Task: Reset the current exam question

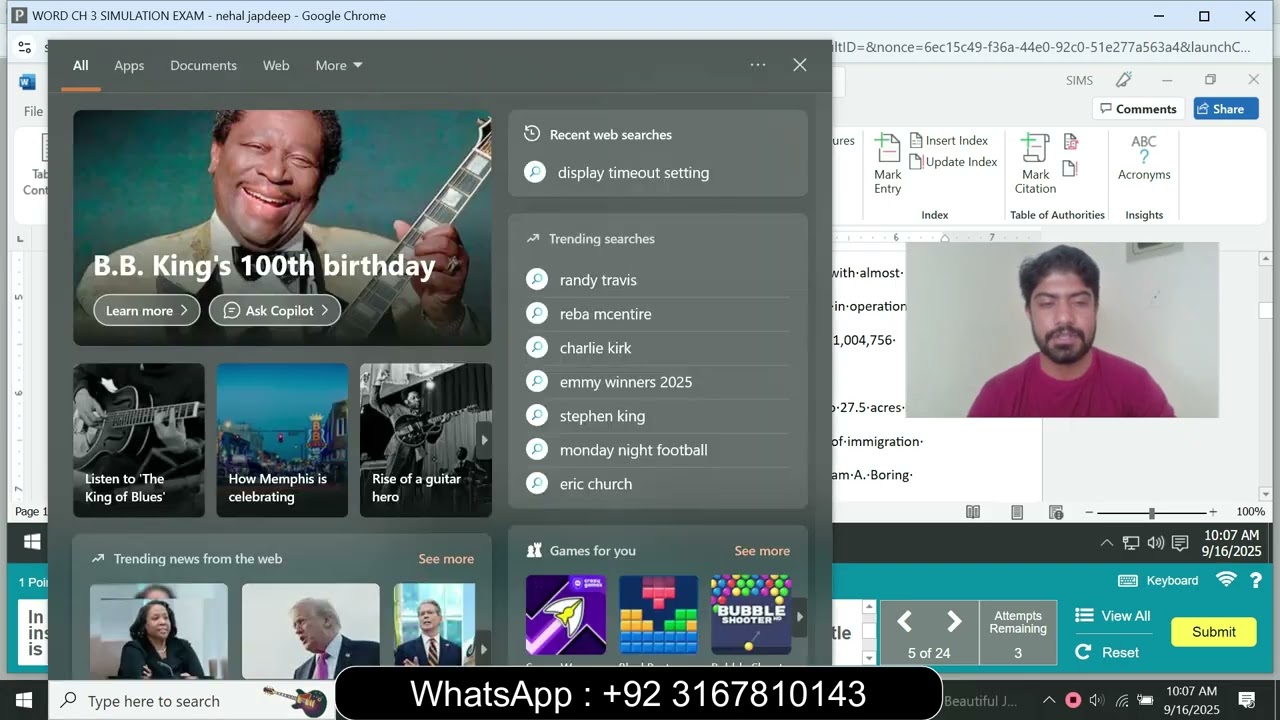Action: point(1108,652)
